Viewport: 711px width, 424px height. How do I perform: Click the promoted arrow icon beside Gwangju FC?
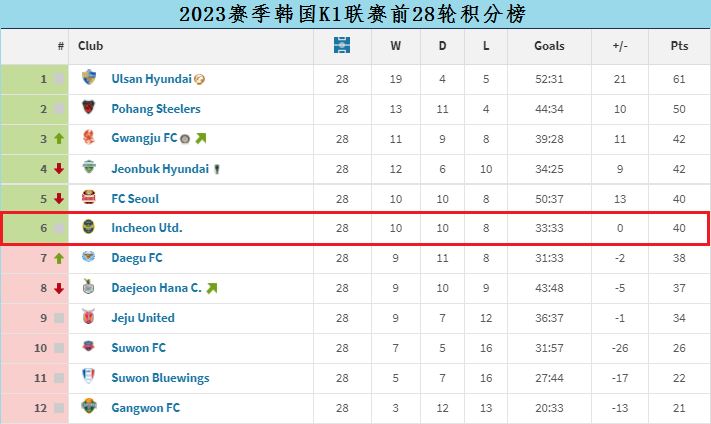click(200, 138)
